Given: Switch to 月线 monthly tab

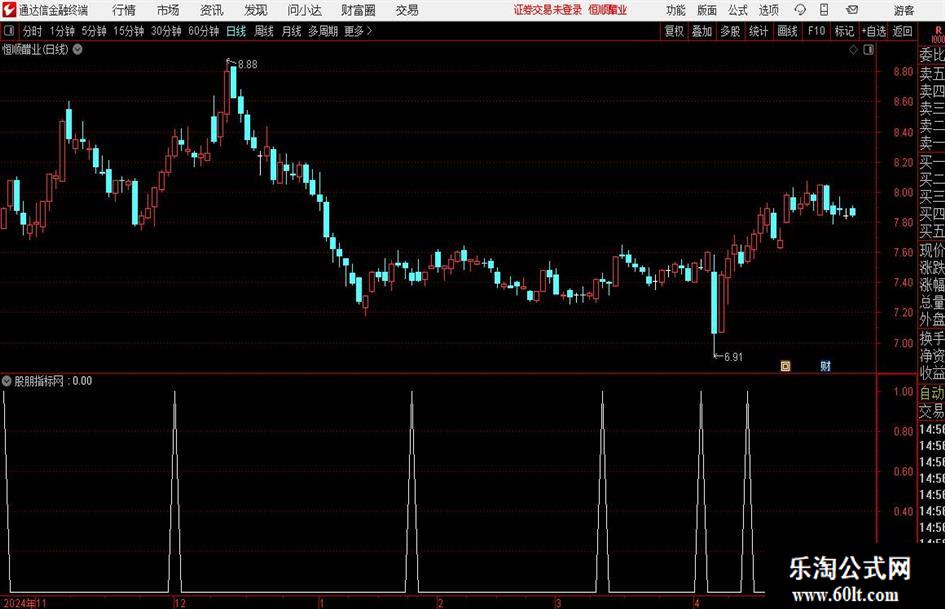Looking at the screenshot, I should [x=292, y=31].
